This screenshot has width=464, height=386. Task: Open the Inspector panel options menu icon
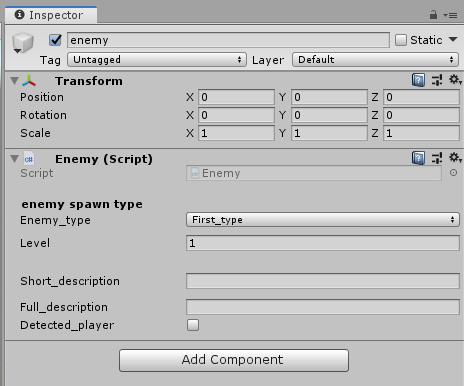coord(450,15)
